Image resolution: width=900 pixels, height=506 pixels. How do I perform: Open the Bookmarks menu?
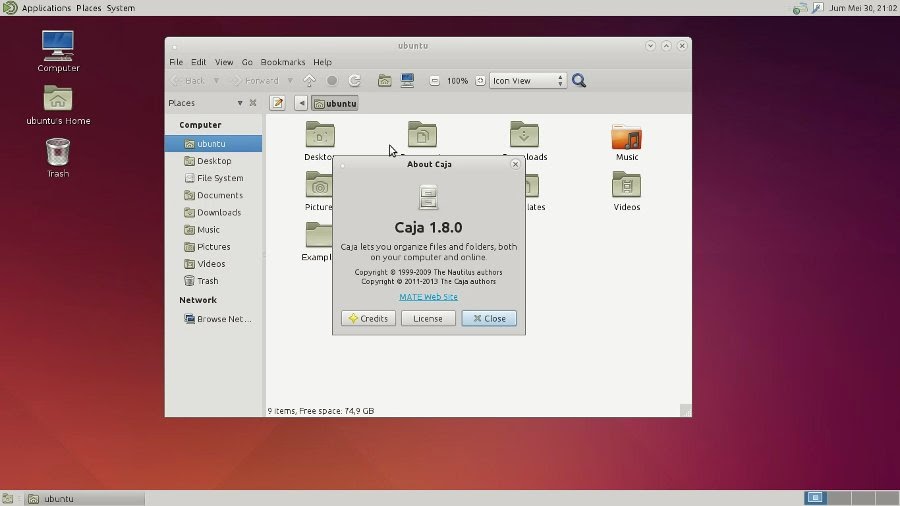(x=283, y=62)
